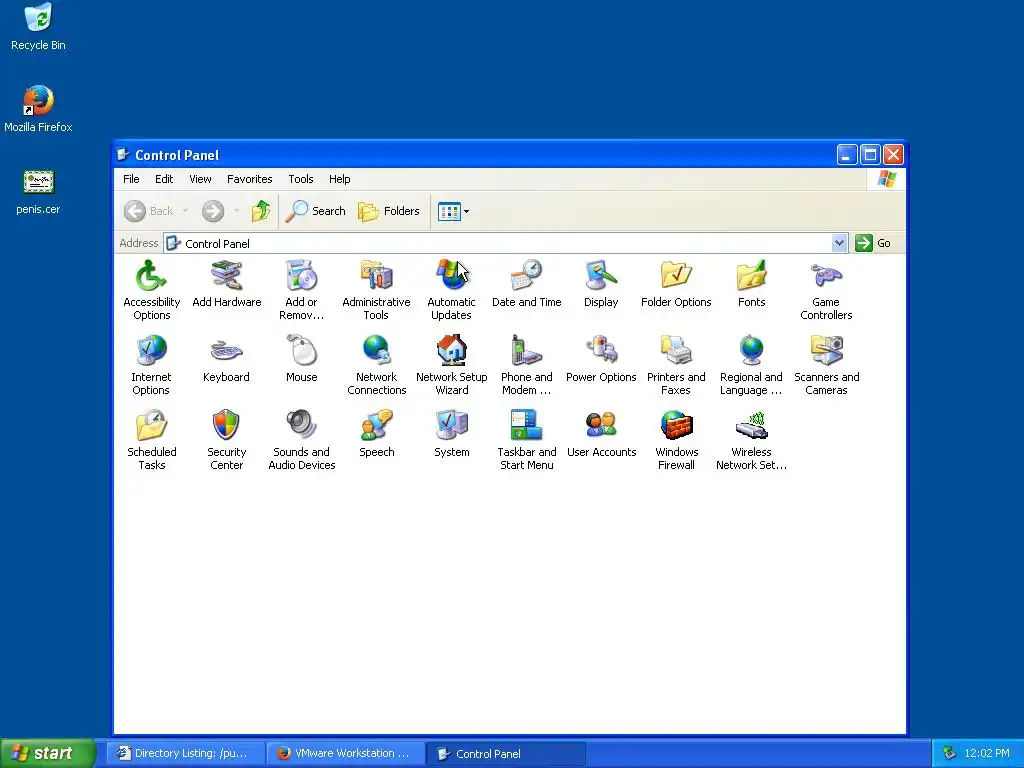Open the Fonts folder

(751, 284)
